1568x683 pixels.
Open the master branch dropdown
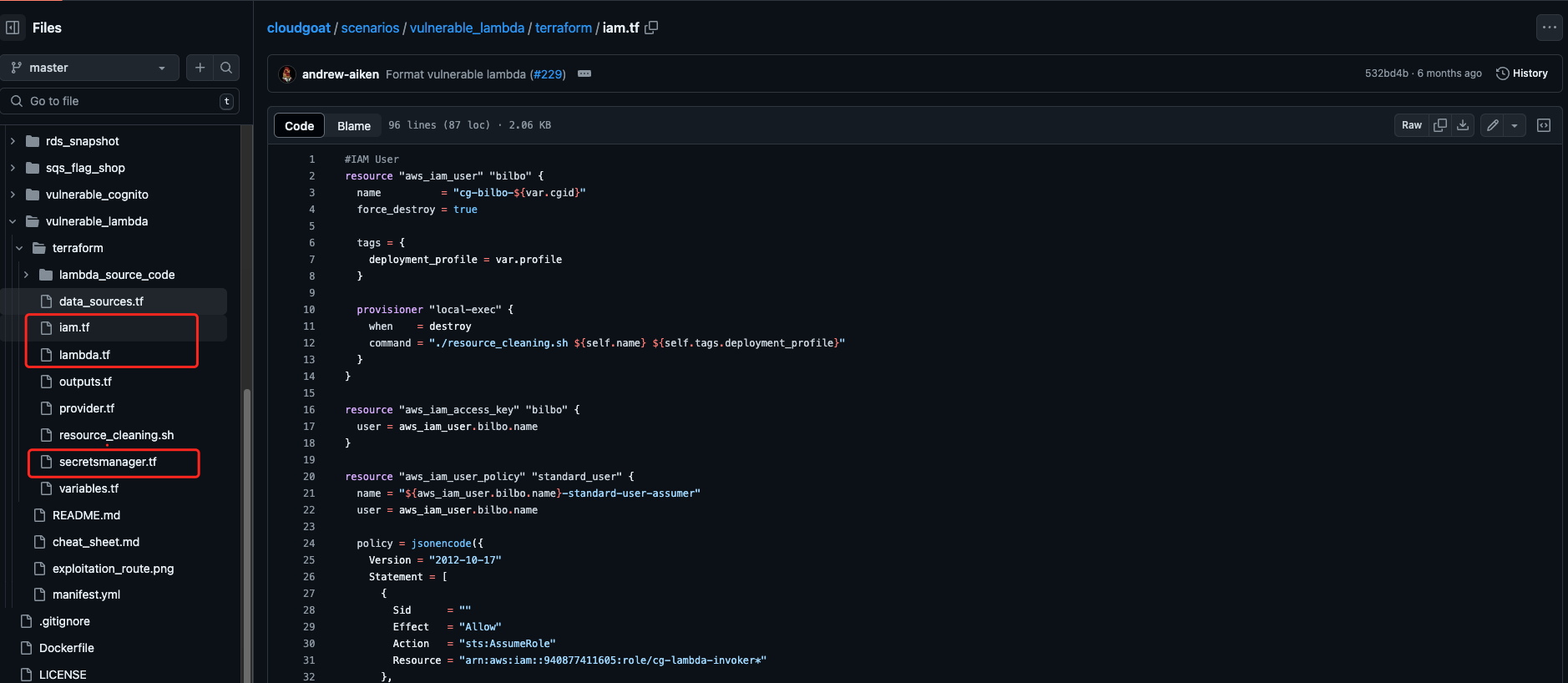click(x=89, y=68)
